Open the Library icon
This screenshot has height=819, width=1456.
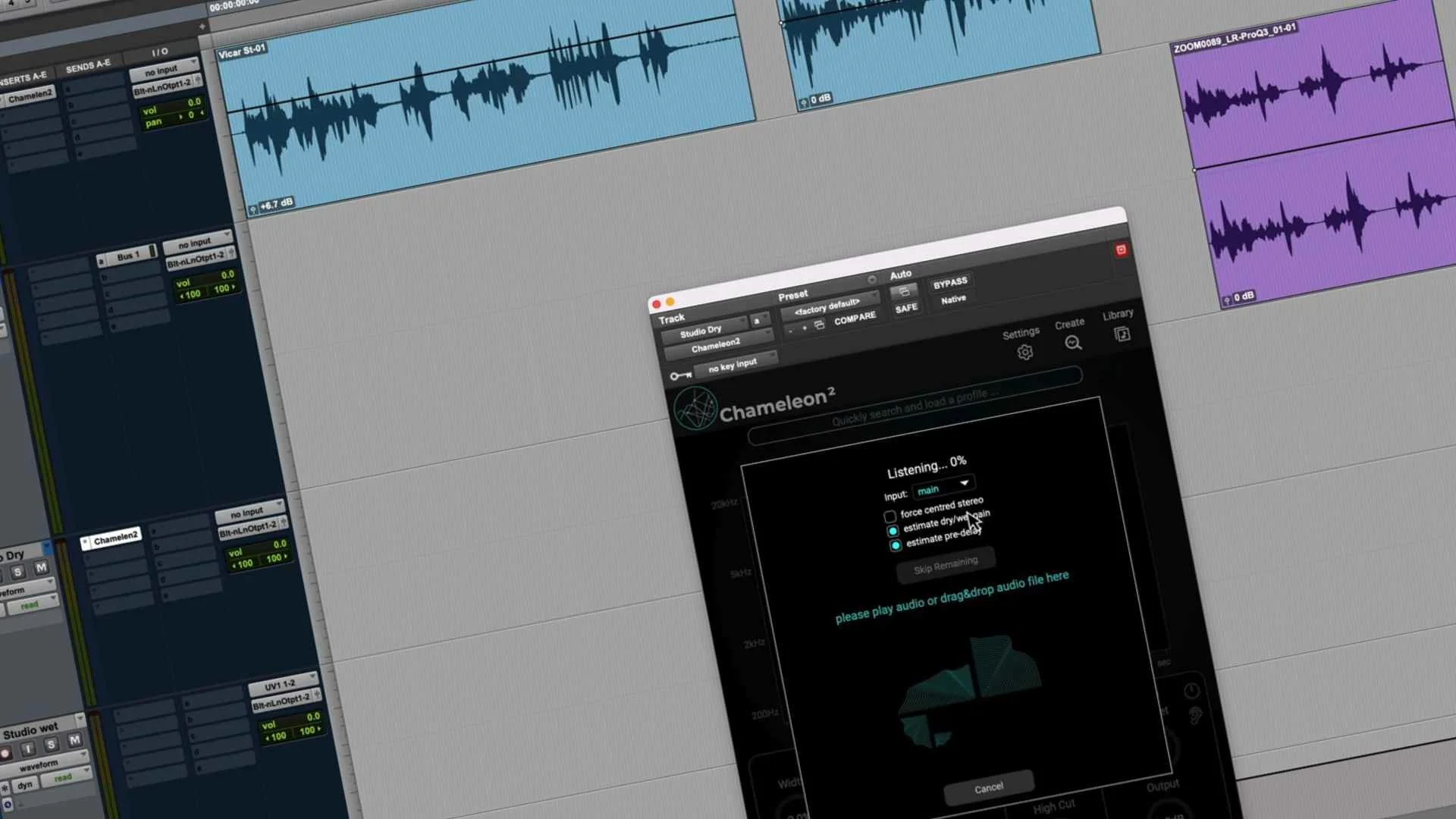tap(1122, 334)
